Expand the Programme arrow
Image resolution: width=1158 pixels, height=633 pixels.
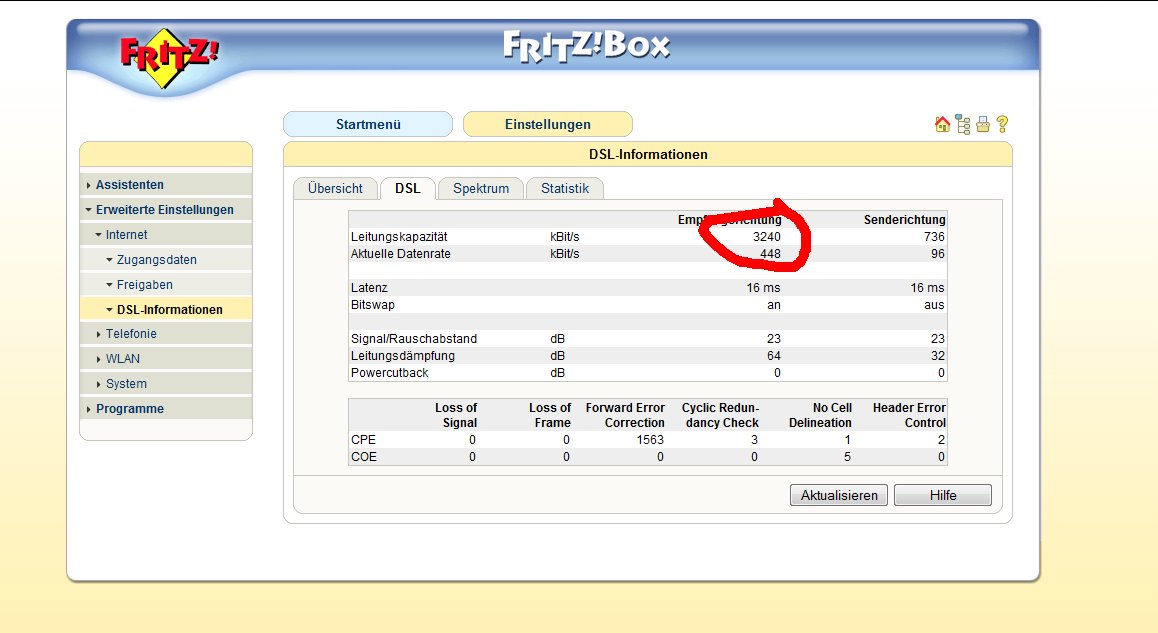point(89,409)
